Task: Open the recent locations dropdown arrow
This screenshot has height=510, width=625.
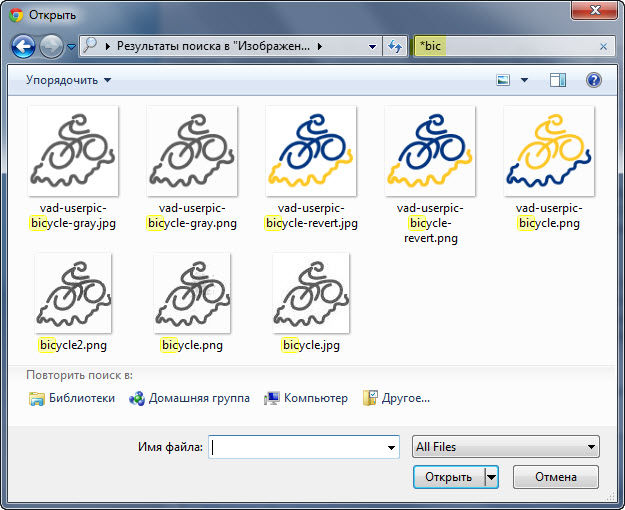Action: [x=71, y=47]
